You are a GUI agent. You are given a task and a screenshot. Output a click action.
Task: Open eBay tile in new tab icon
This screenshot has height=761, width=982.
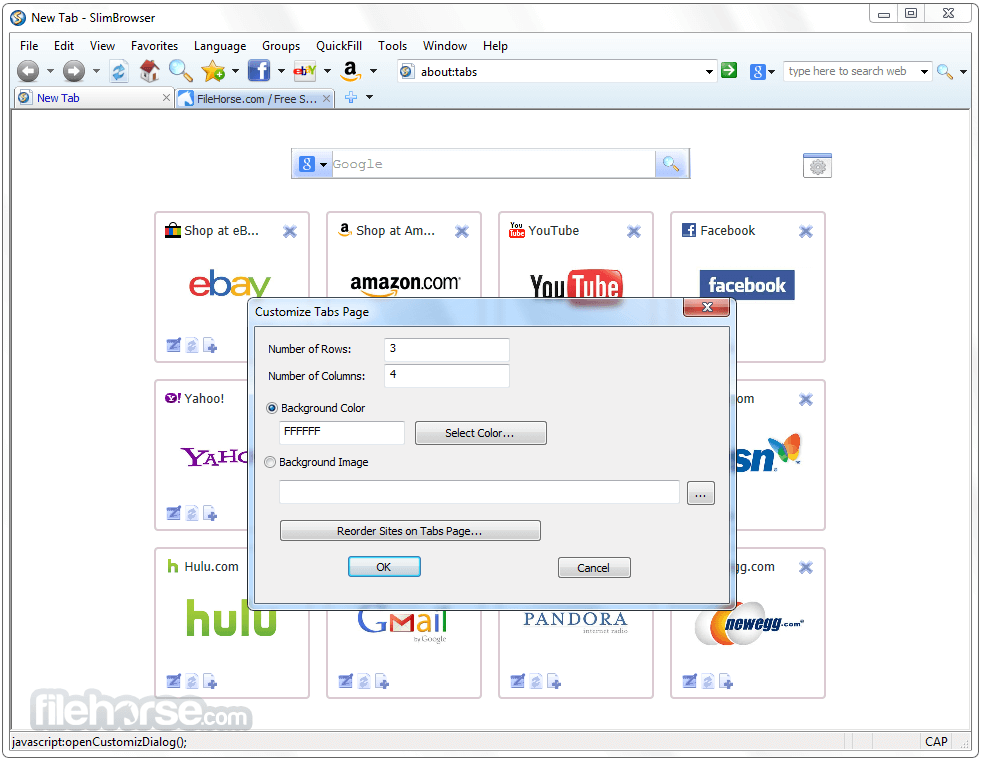tap(210, 345)
